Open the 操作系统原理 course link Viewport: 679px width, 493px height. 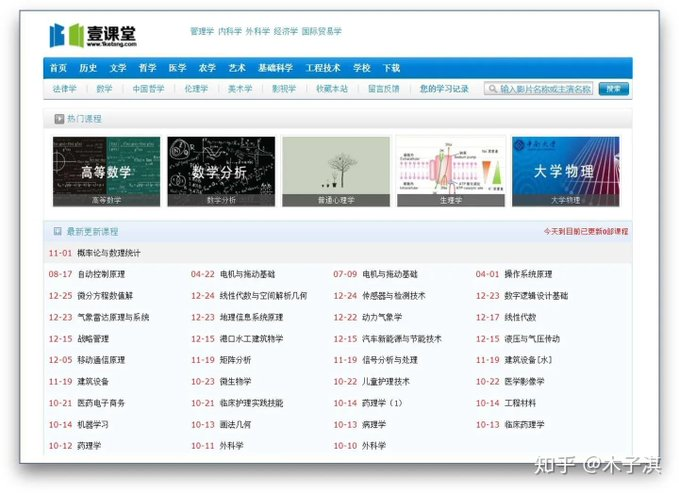pos(528,274)
